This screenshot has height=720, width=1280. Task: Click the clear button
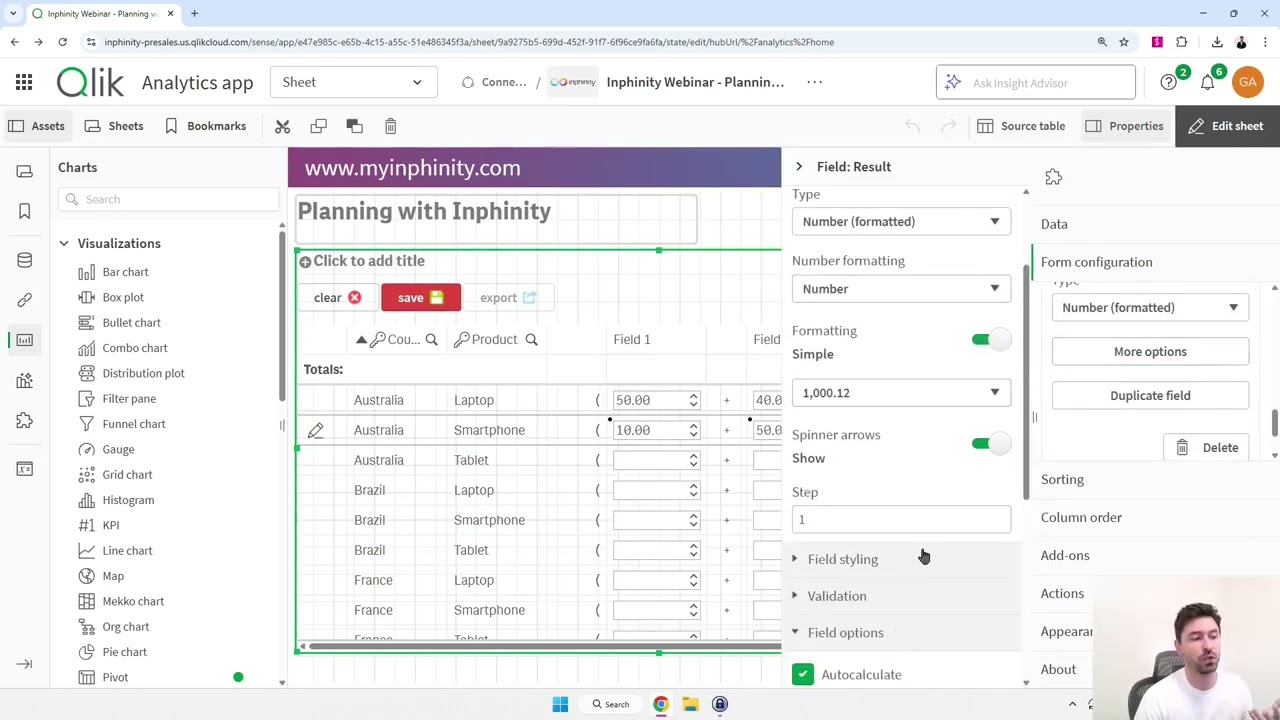point(337,297)
